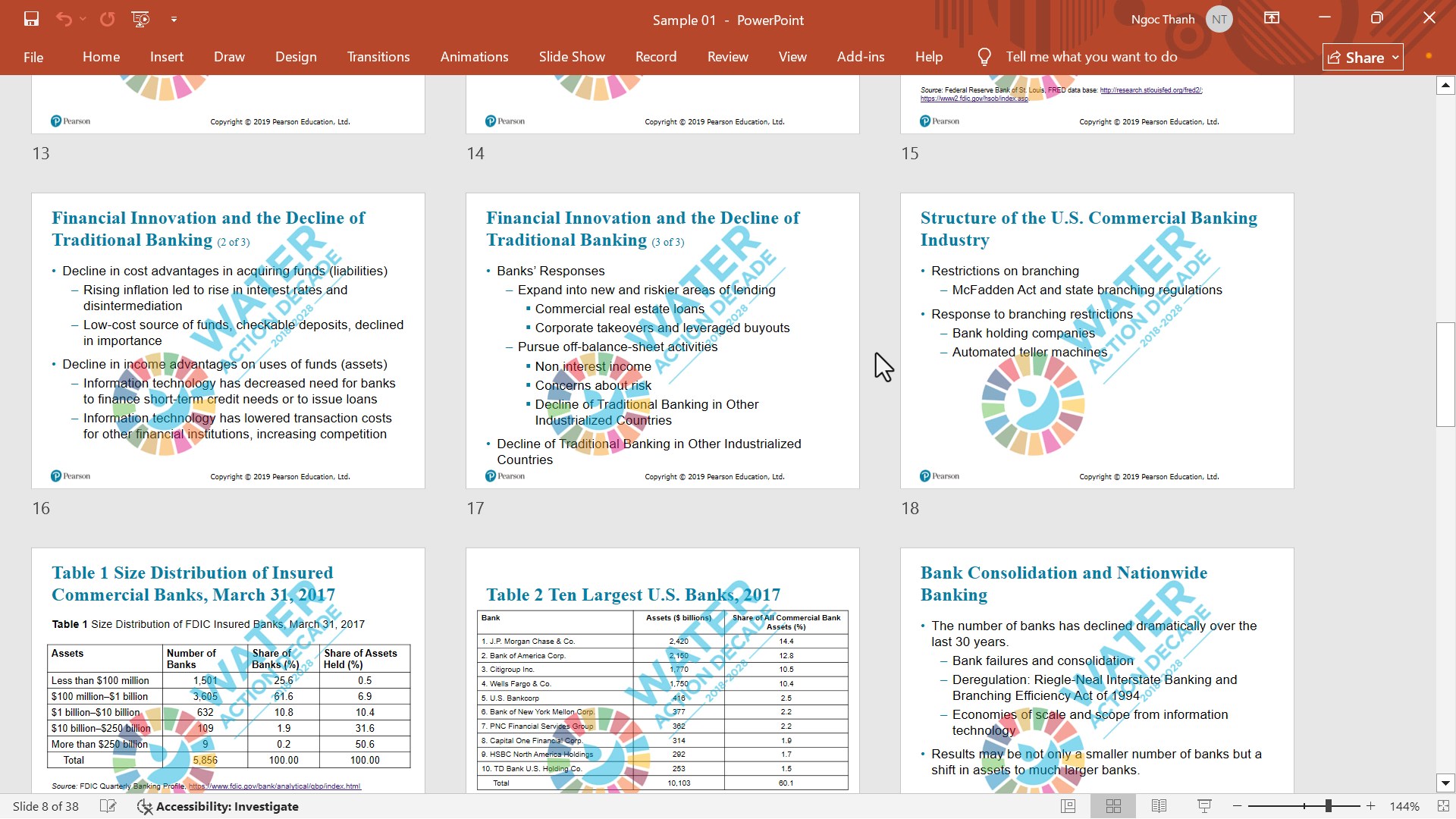This screenshot has width=1456, height=819.
Task: Switch to Reading View in the status bar
Action: (x=1159, y=806)
